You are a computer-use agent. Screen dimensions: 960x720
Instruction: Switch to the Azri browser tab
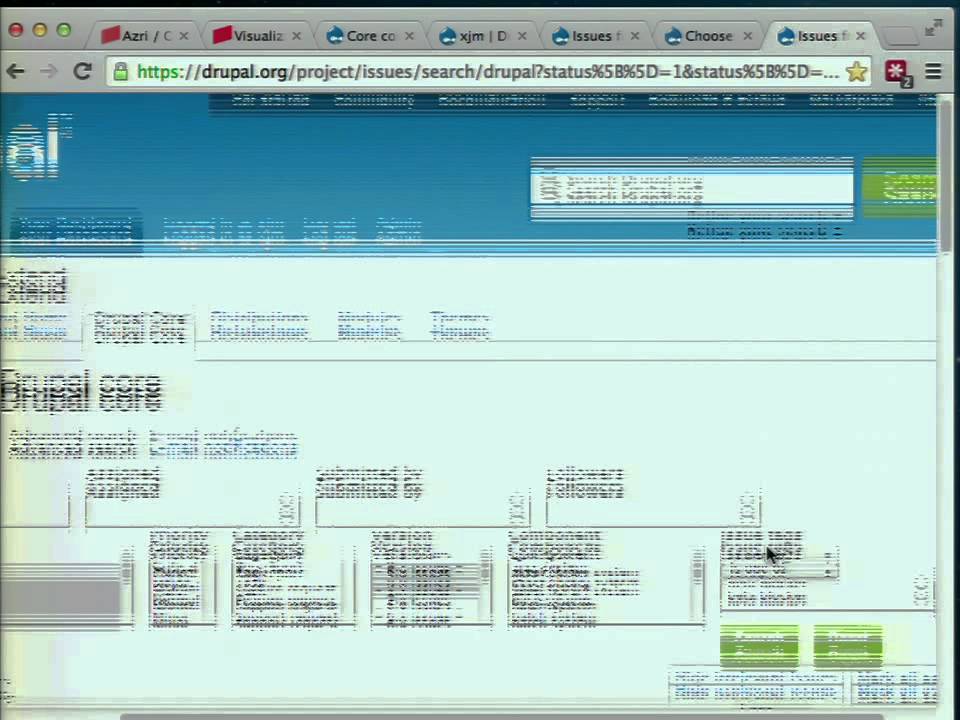point(146,36)
